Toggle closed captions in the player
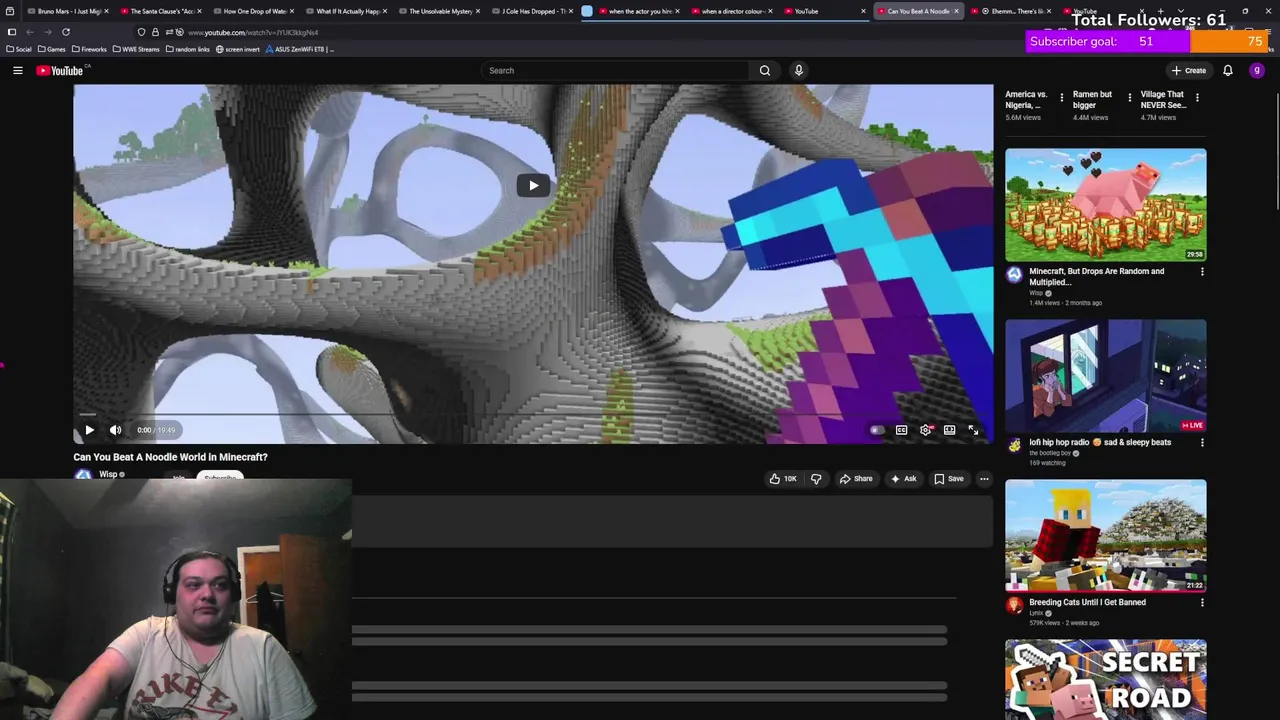Image resolution: width=1280 pixels, height=720 pixels. coord(901,430)
